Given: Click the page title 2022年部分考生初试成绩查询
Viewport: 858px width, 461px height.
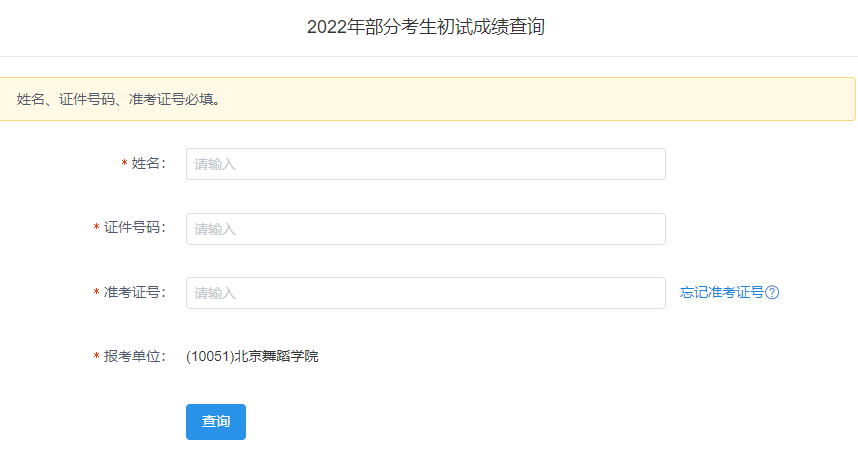Looking at the screenshot, I should (x=426, y=27).
